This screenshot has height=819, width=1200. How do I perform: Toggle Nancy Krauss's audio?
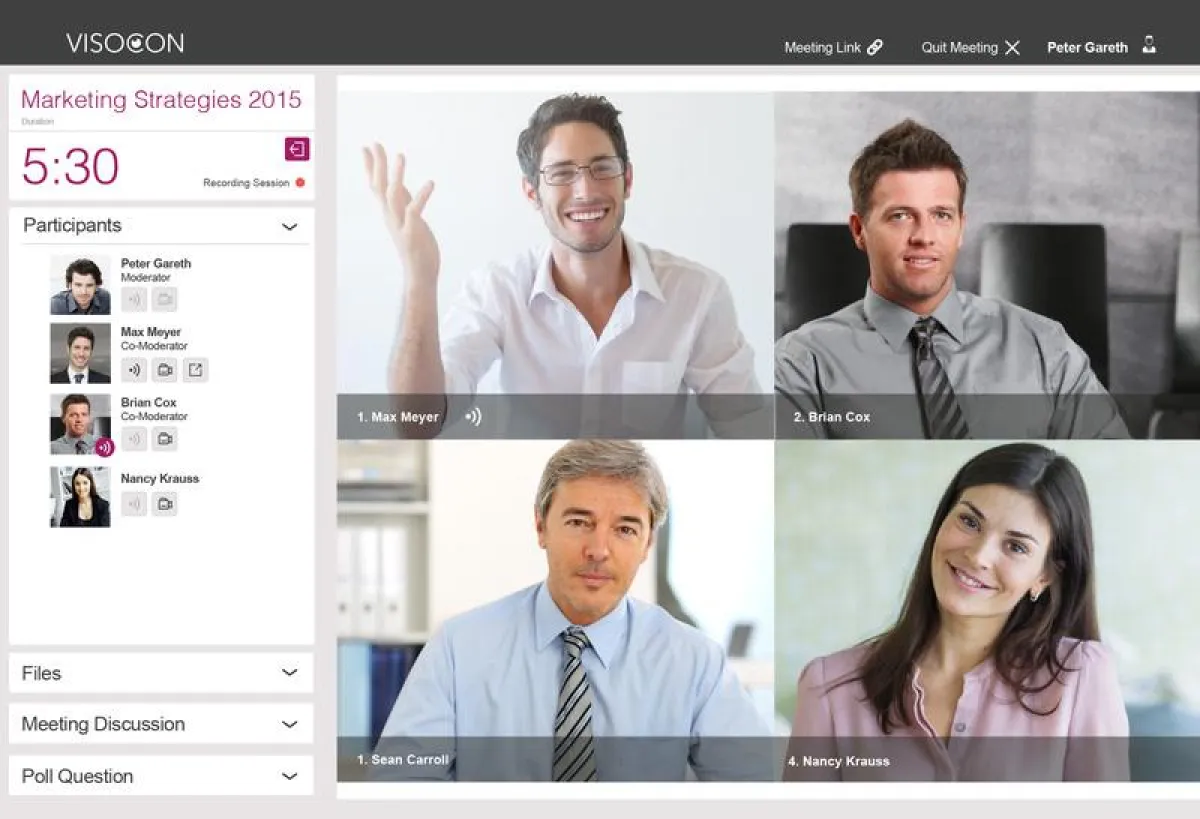pyautogui.click(x=134, y=504)
